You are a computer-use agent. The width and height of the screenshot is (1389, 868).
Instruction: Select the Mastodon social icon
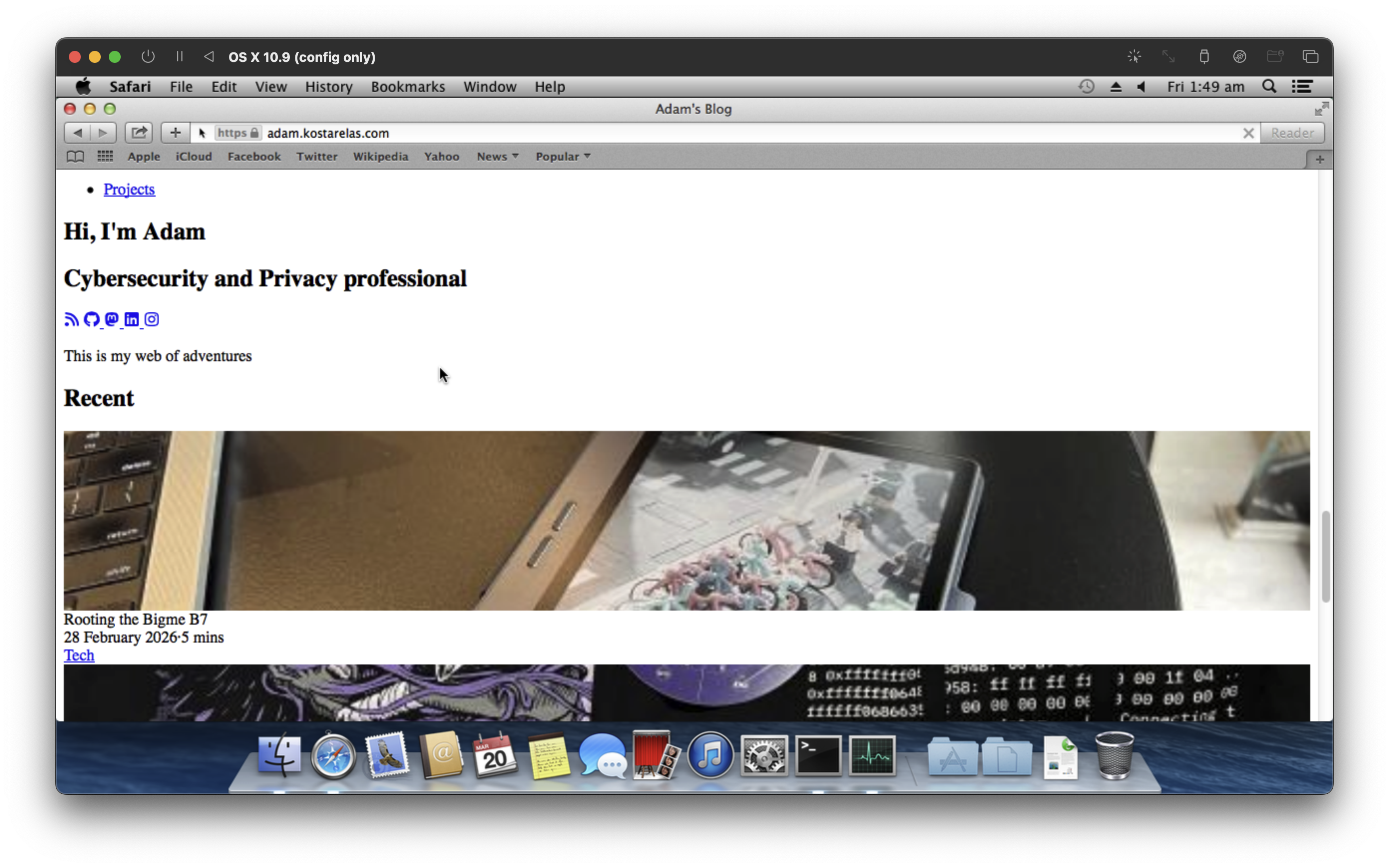click(x=111, y=319)
